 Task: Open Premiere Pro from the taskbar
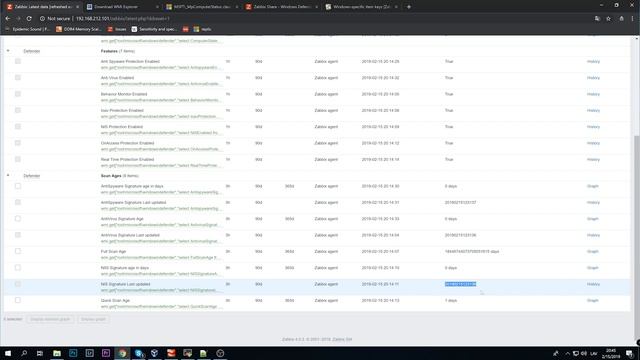tap(106, 353)
